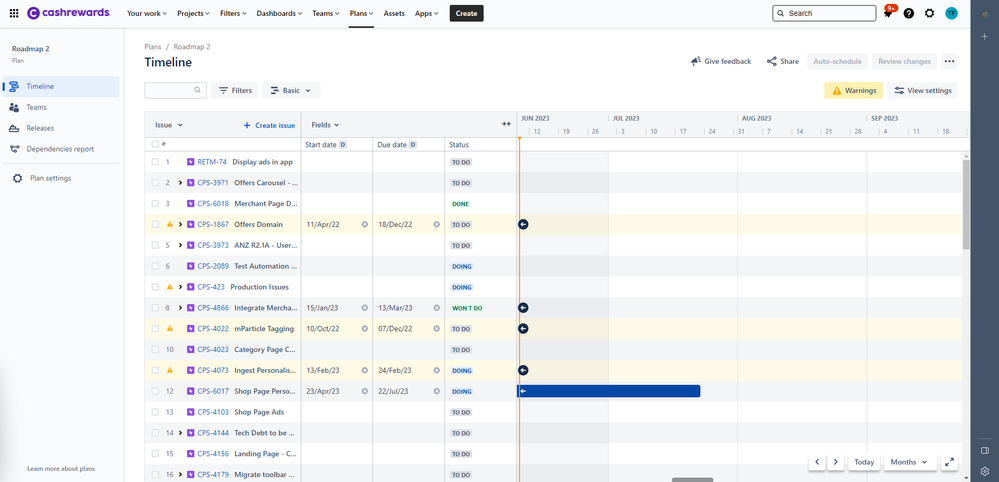Open the help question mark icon
Viewport: 999px width, 482px height.
coord(909,13)
